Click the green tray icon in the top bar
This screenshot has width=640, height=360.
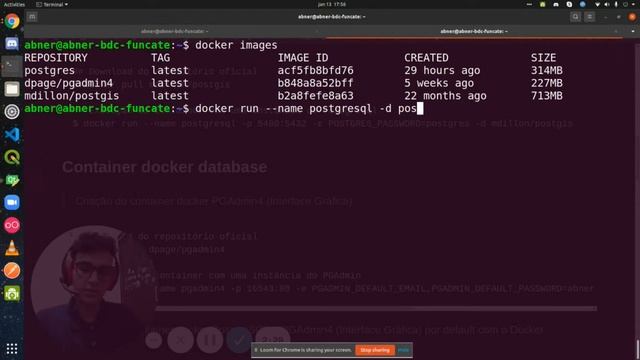click(542, 4)
